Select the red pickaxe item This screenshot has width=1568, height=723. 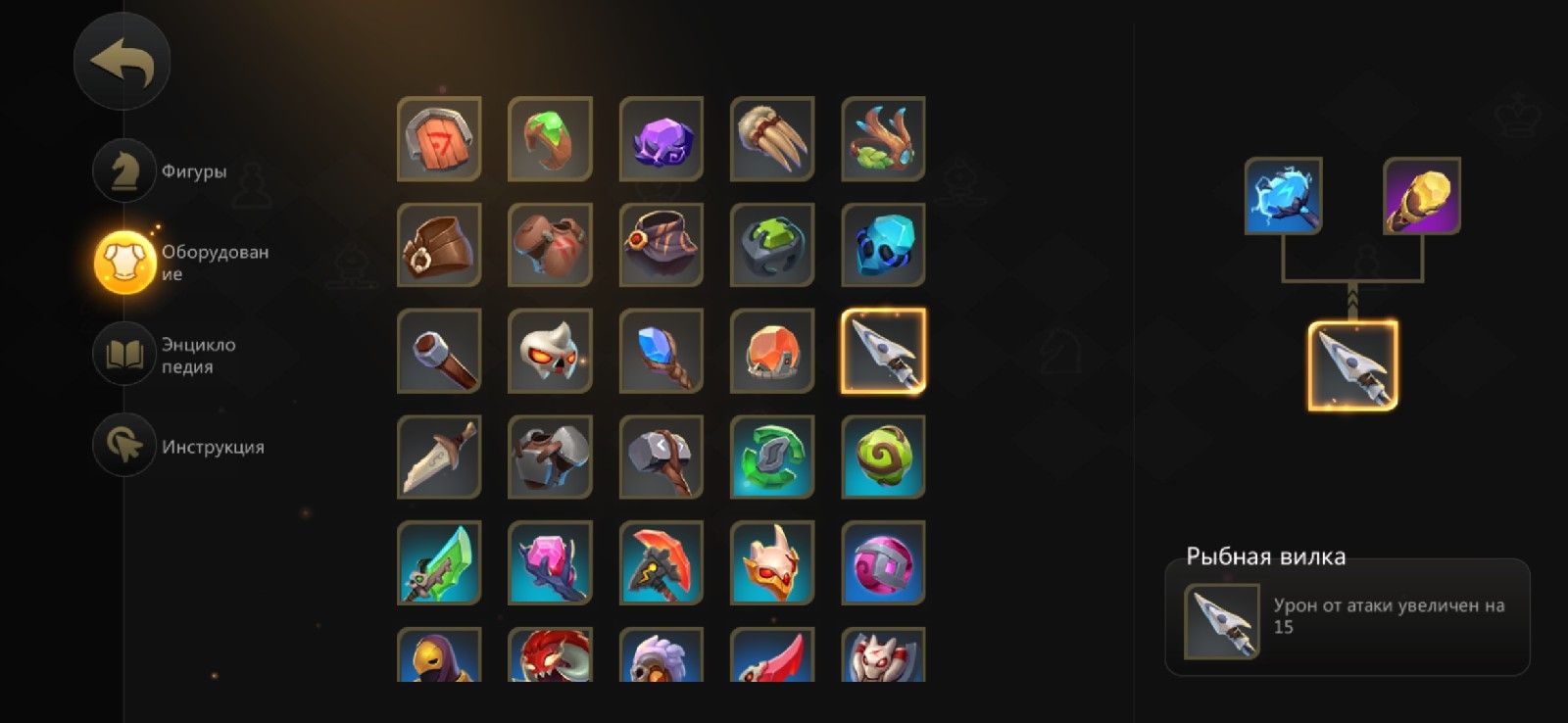point(661,562)
